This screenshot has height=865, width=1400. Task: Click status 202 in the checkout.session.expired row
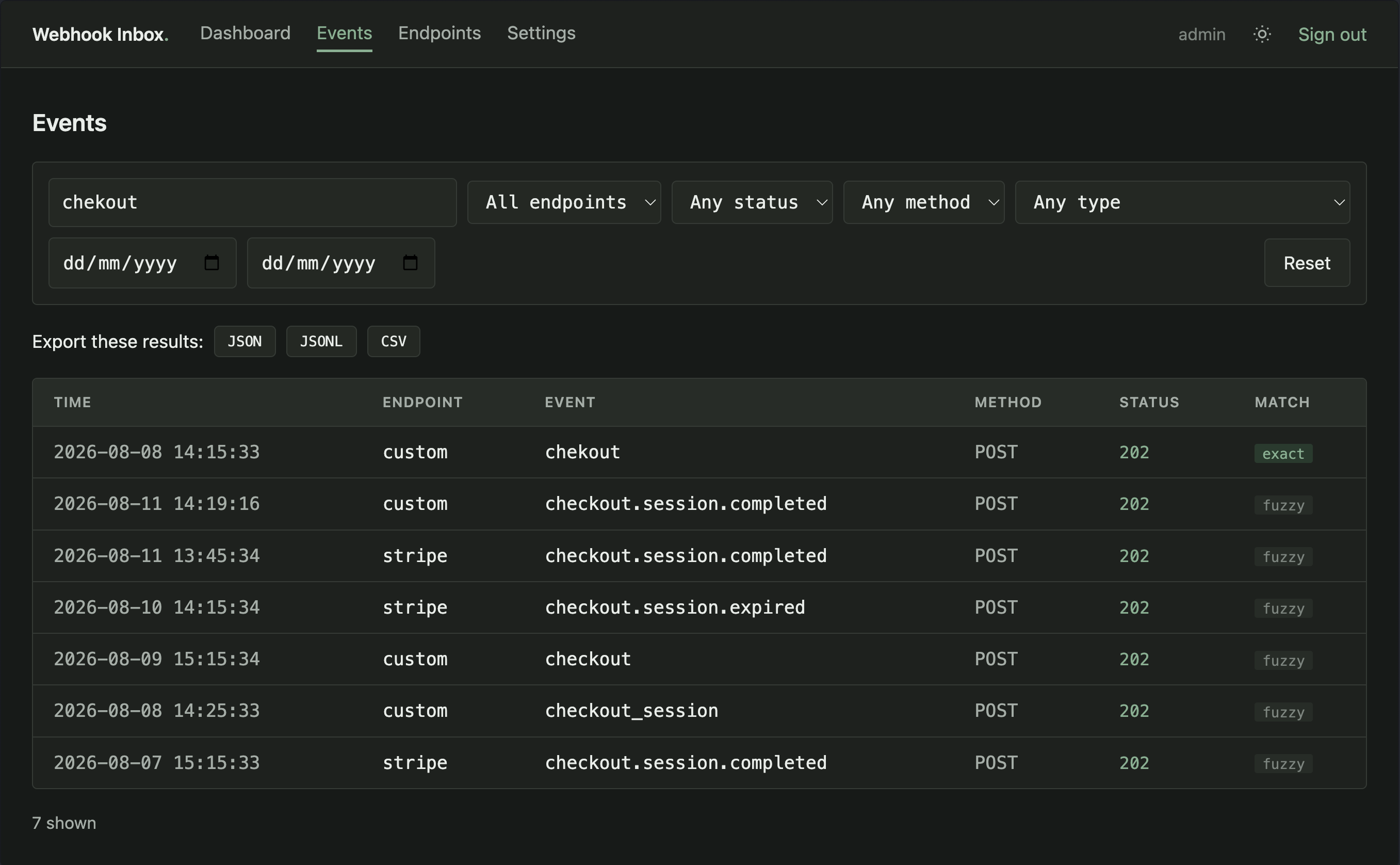click(1134, 607)
